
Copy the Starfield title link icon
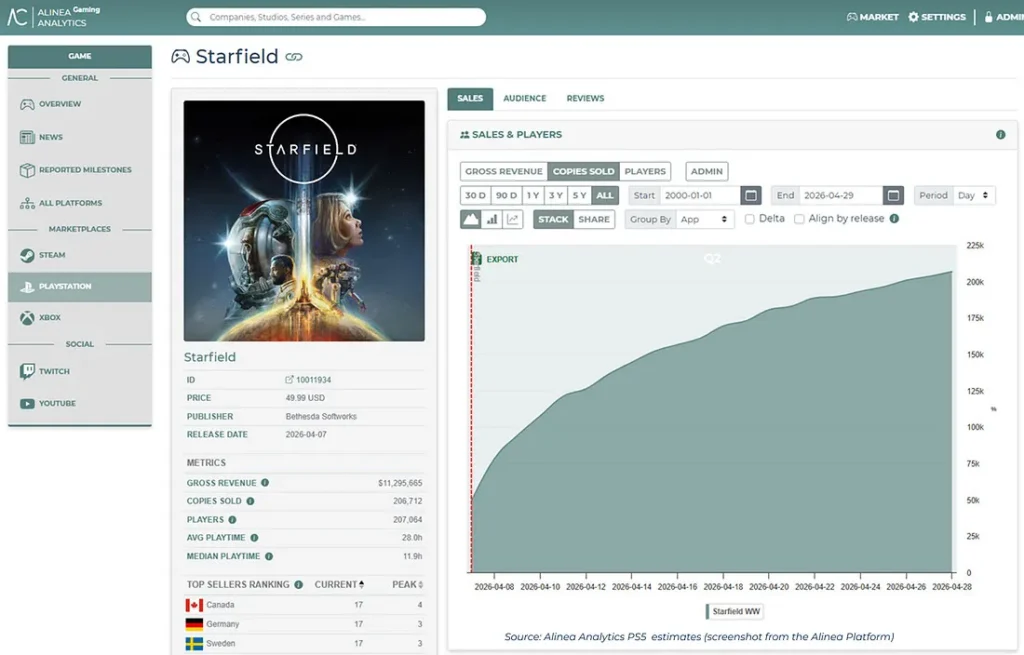(294, 57)
